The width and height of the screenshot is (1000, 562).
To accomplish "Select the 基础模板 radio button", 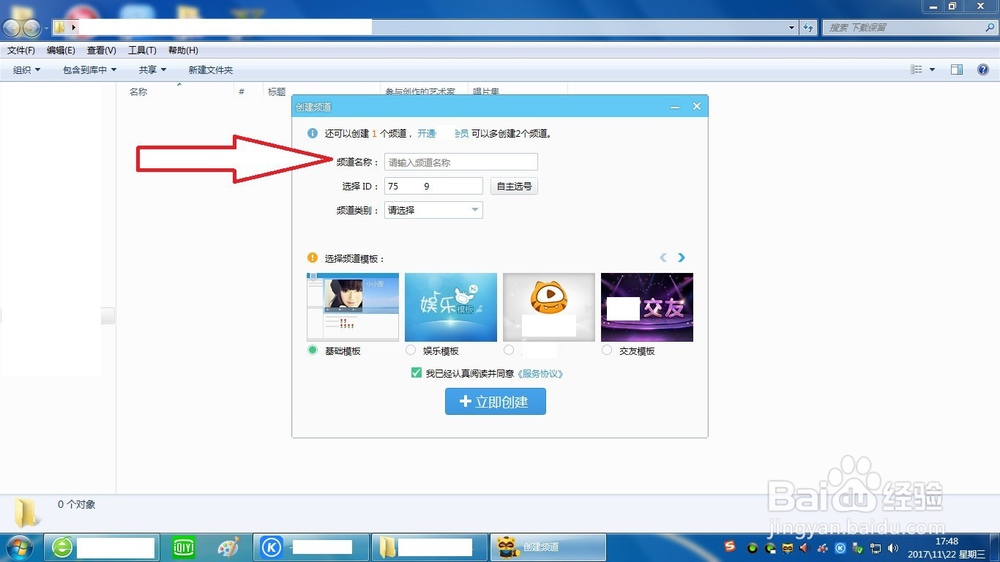I will point(312,350).
